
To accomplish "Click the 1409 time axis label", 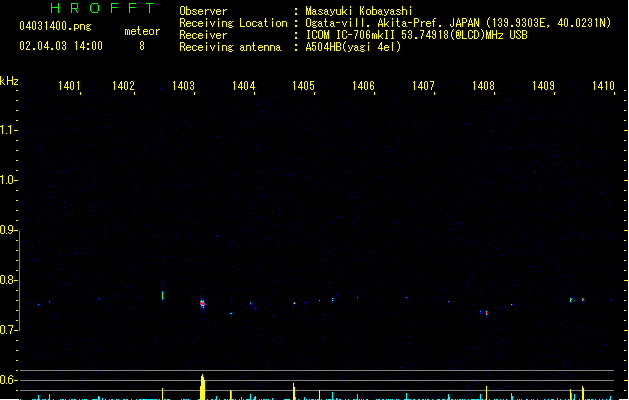I will (544, 86).
